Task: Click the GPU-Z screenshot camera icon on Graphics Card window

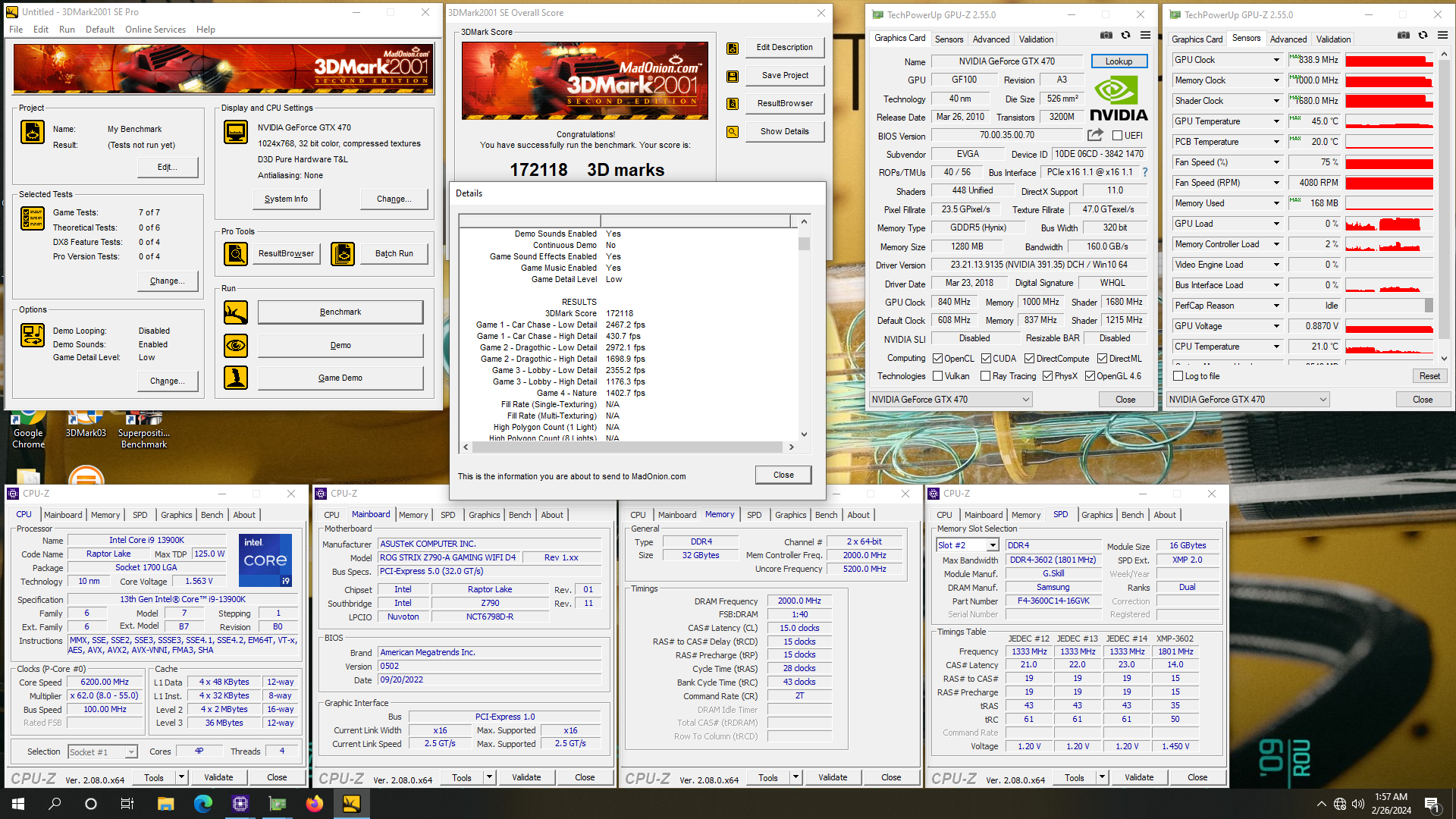Action: click(1106, 35)
